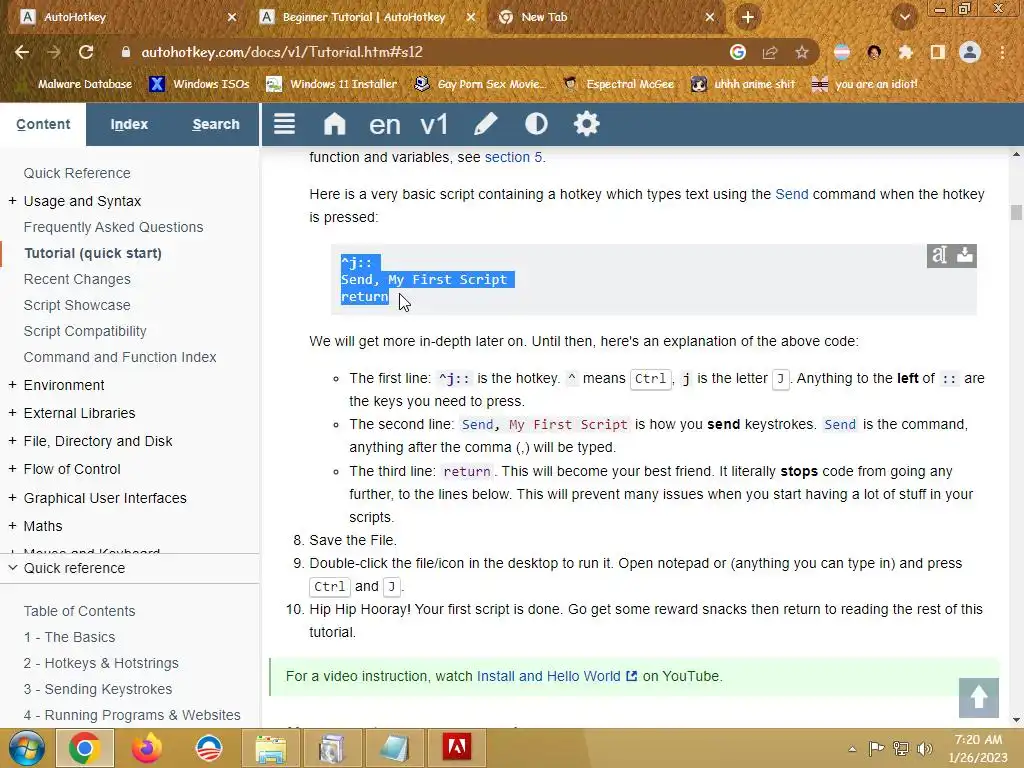Toggle dark/light theme contrast icon

point(536,123)
